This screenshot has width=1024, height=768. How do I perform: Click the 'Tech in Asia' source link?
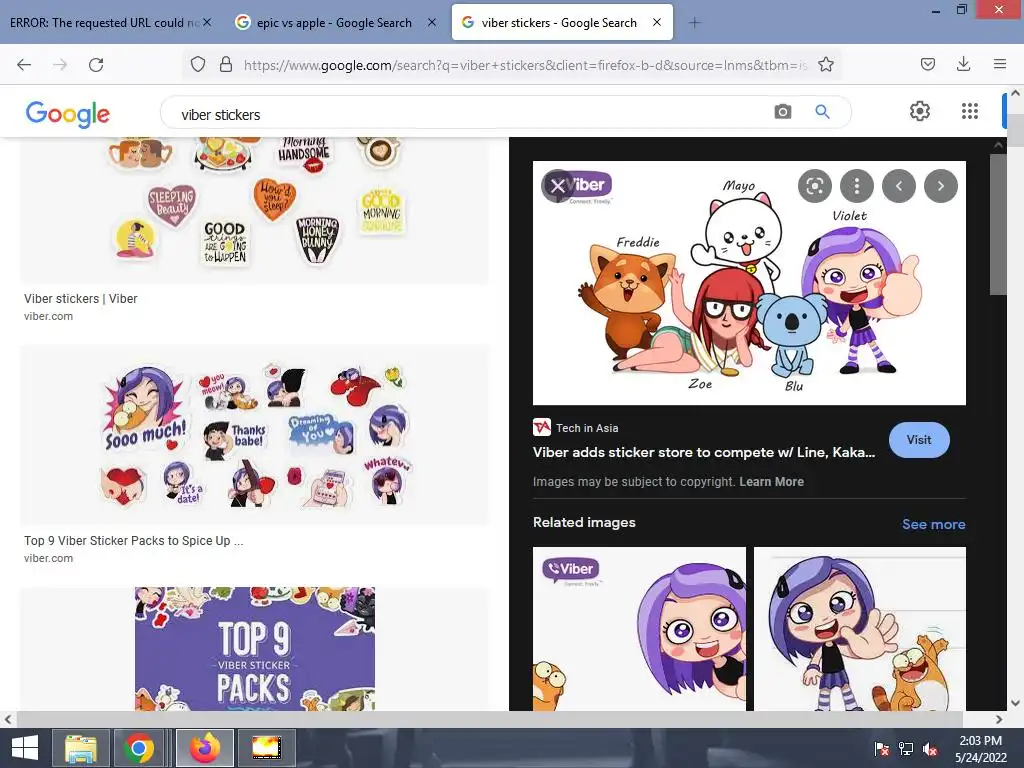[586, 428]
